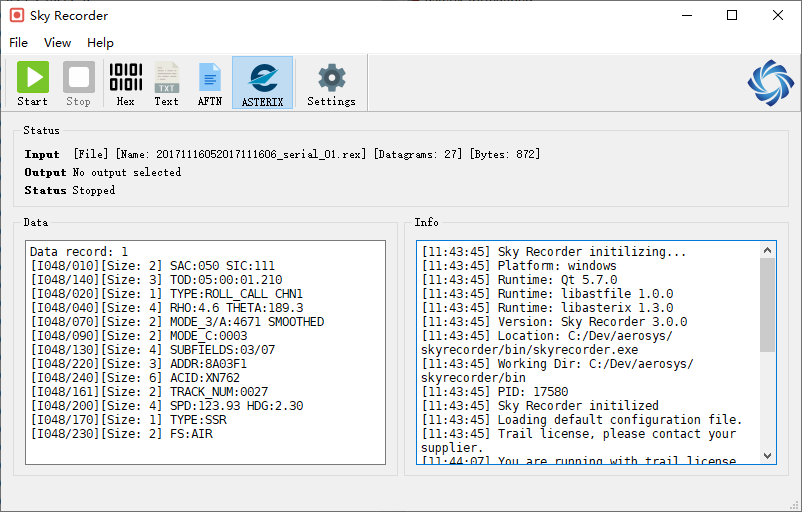Screen dimensions: 802x512
Task: Click the I048/161 TRACK_NUM:0027 row
Action: point(149,392)
